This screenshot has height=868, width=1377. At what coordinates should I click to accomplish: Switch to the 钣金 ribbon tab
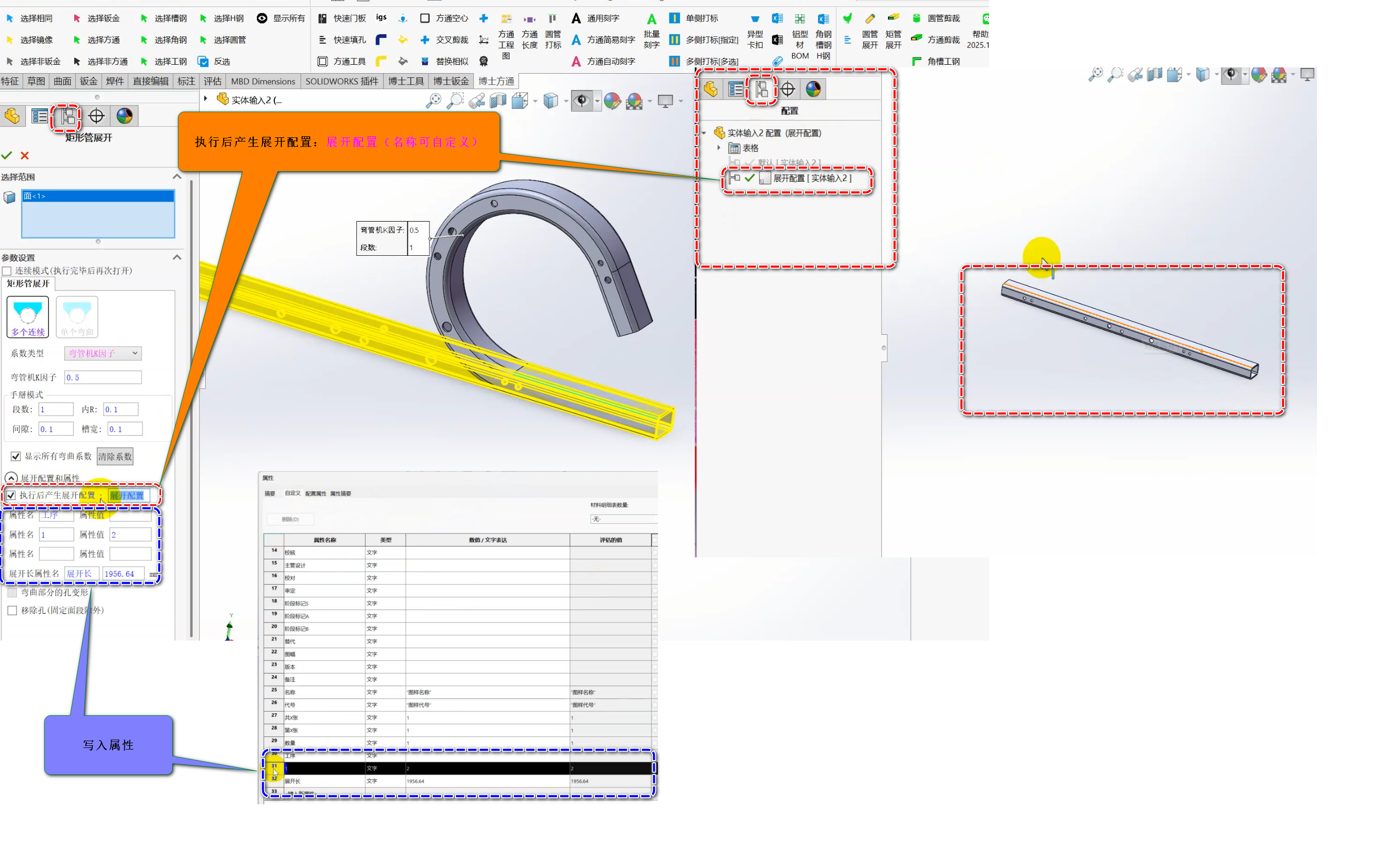(88, 81)
